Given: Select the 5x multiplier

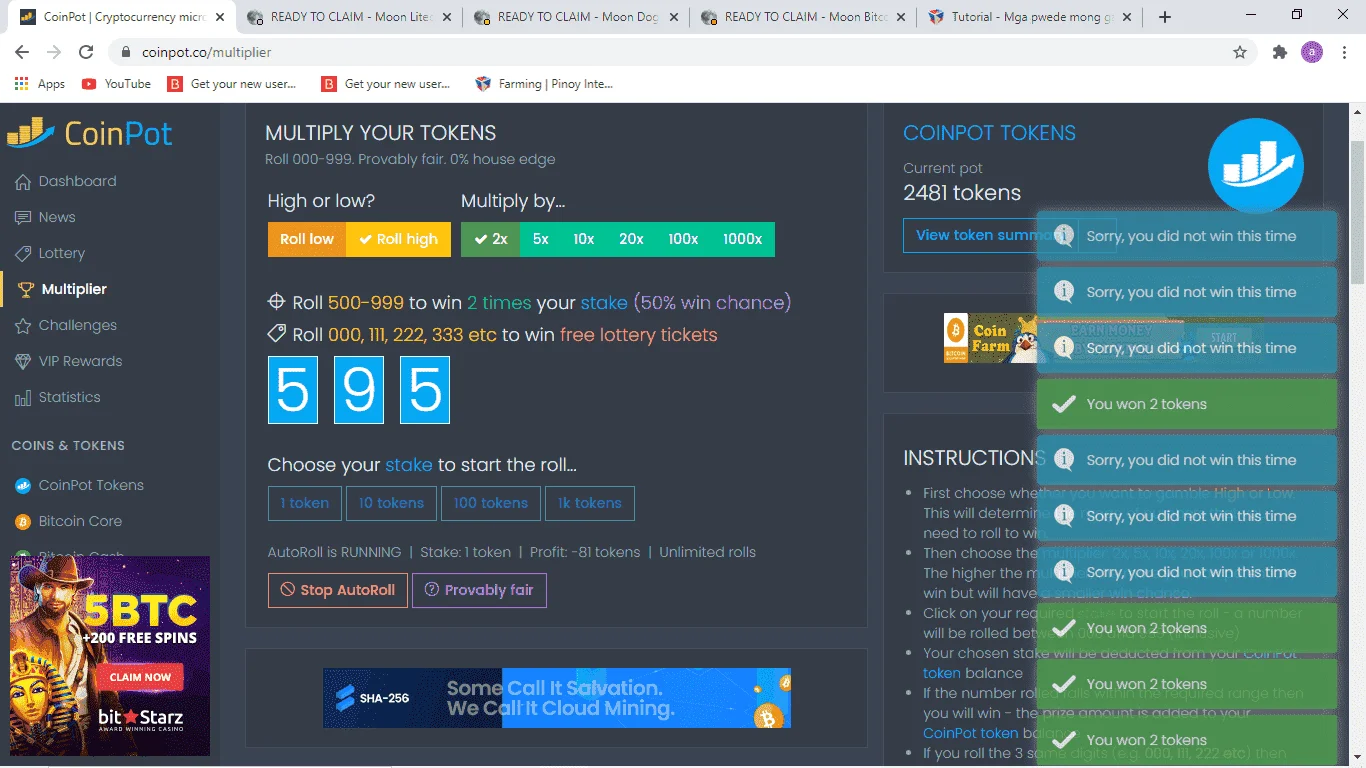Looking at the screenshot, I should (541, 239).
